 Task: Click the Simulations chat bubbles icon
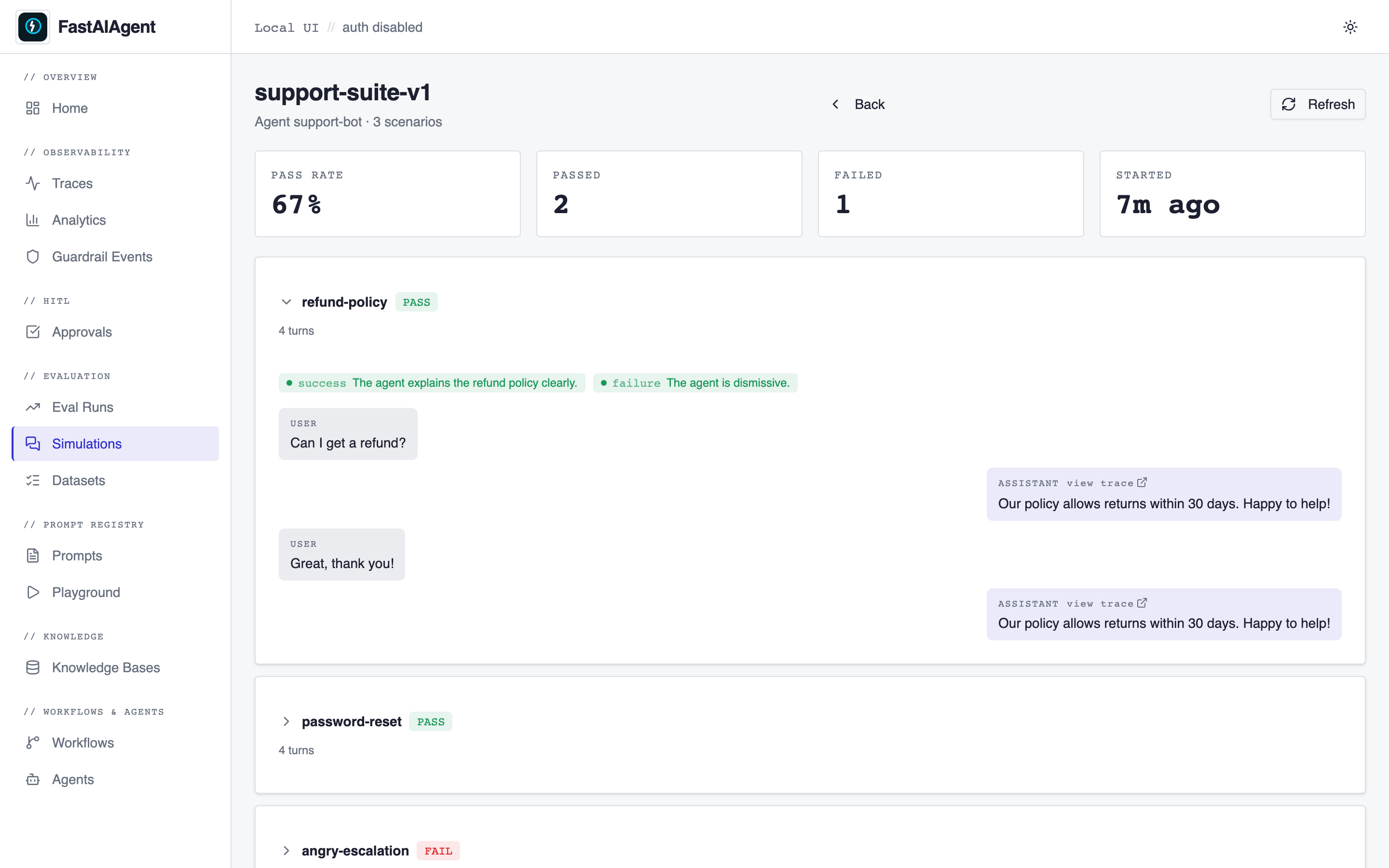(33, 444)
